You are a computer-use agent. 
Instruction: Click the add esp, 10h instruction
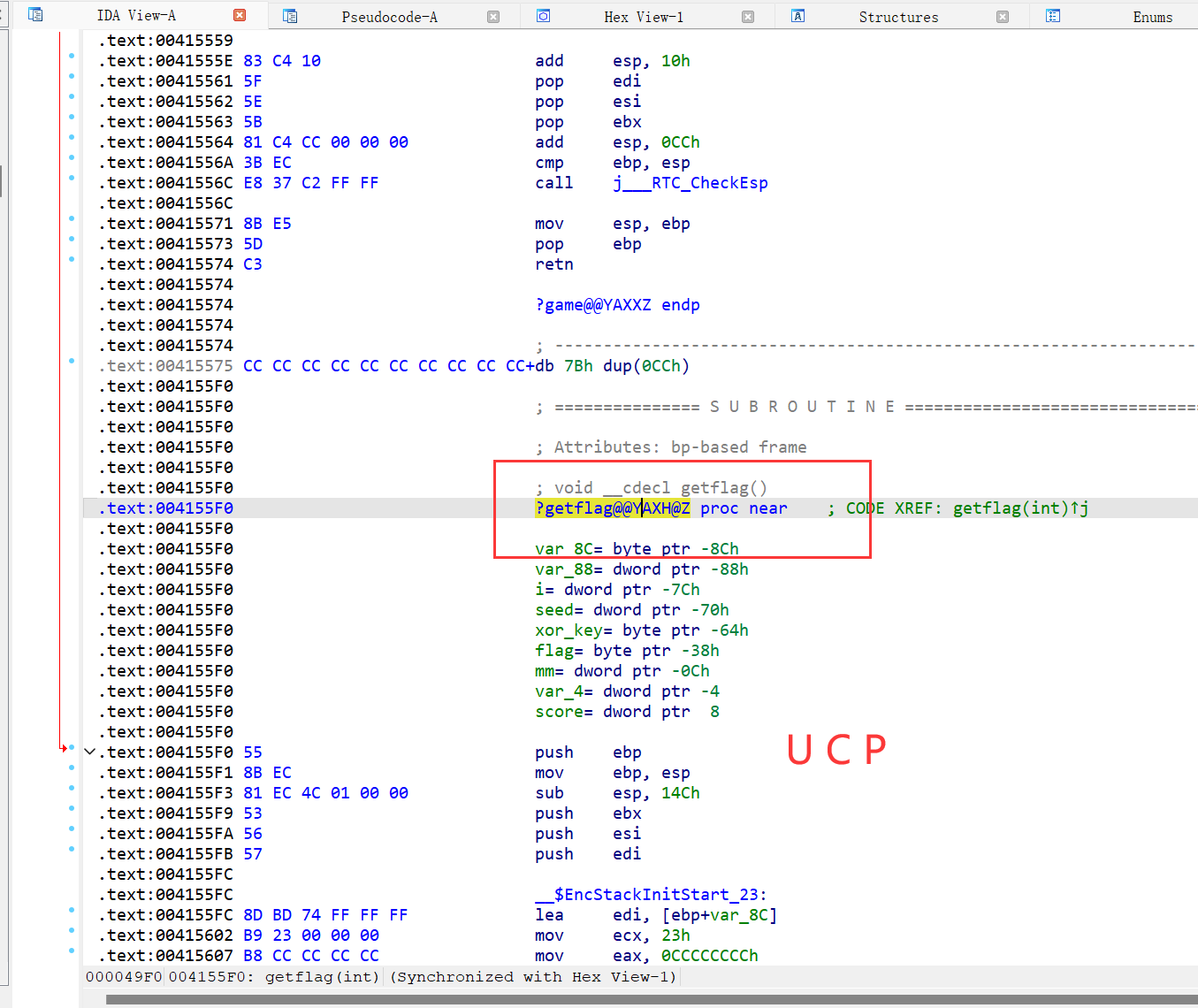pyautogui.click(x=613, y=61)
